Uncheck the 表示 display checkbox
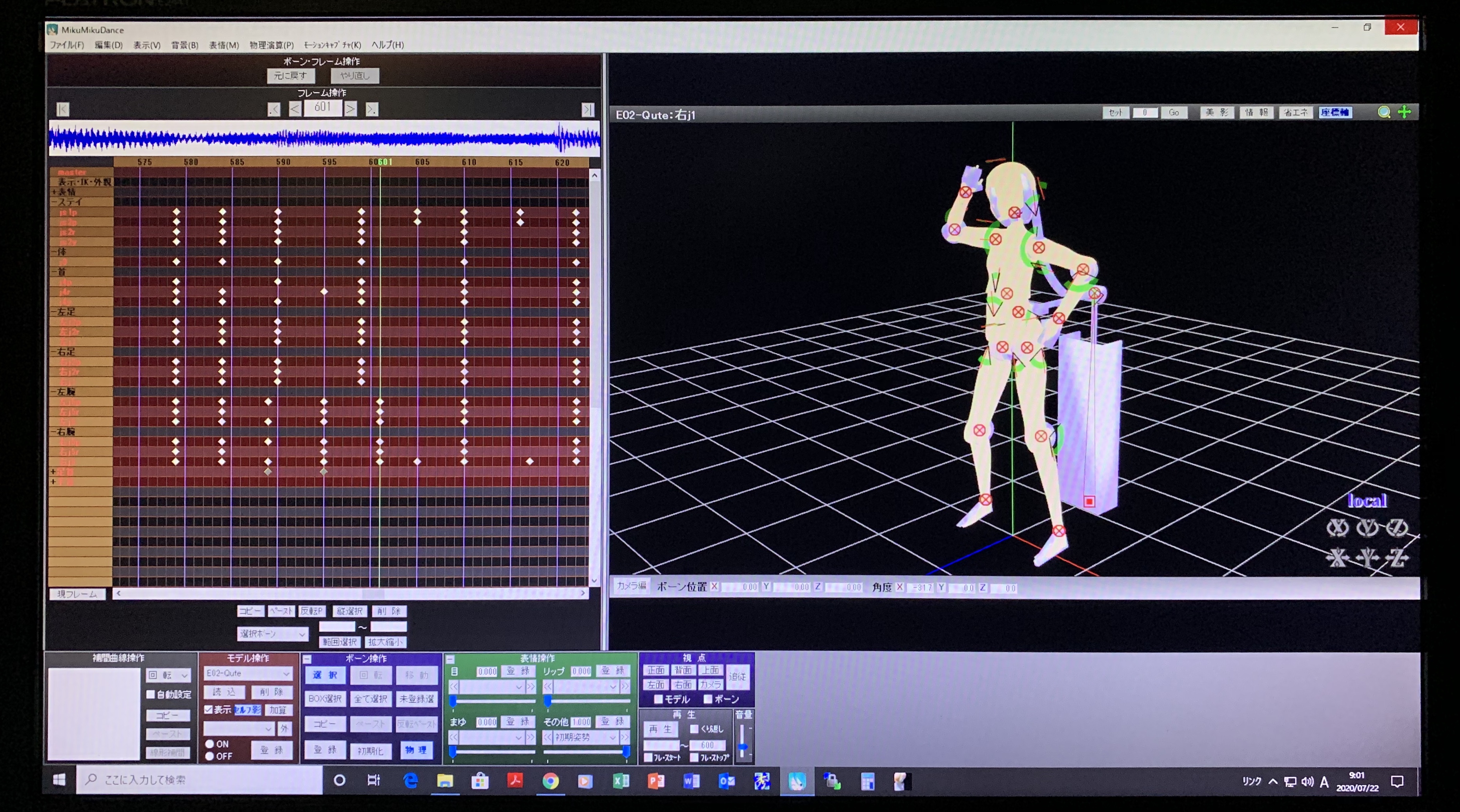Screen dimensions: 1460x812 [x=208, y=710]
